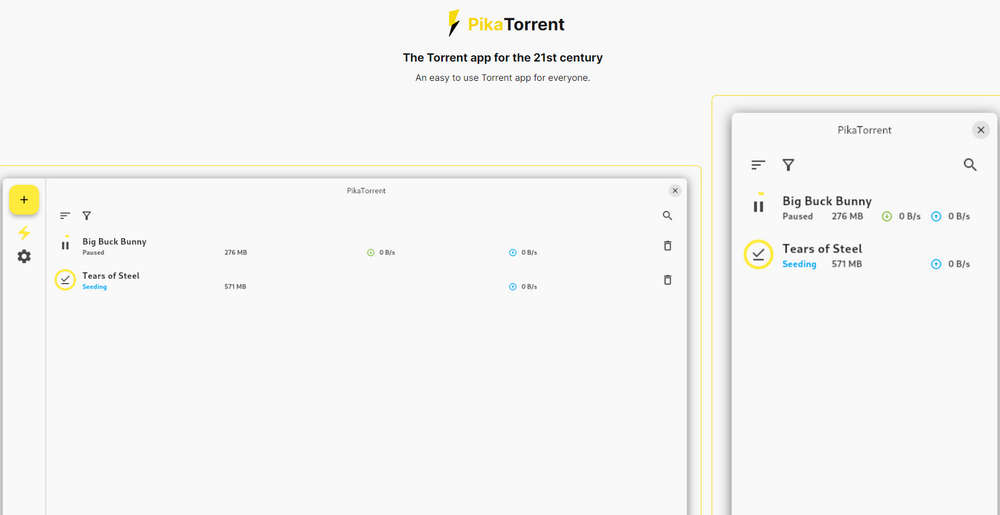The width and height of the screenshot is (1000, 515).
Task: Click PikaTorrent title of narrow window
Action: (x=864, y=130)
